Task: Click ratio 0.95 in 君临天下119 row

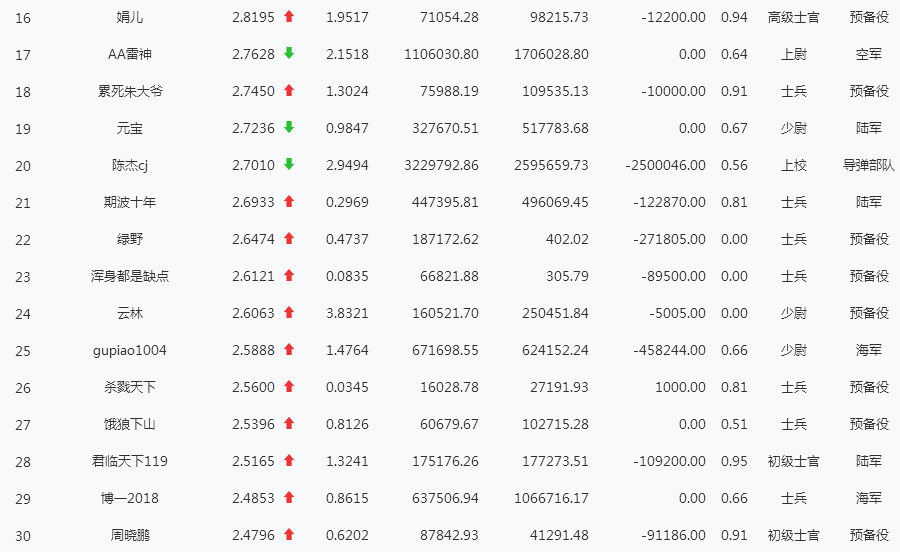Action: (x=734, y=461)
